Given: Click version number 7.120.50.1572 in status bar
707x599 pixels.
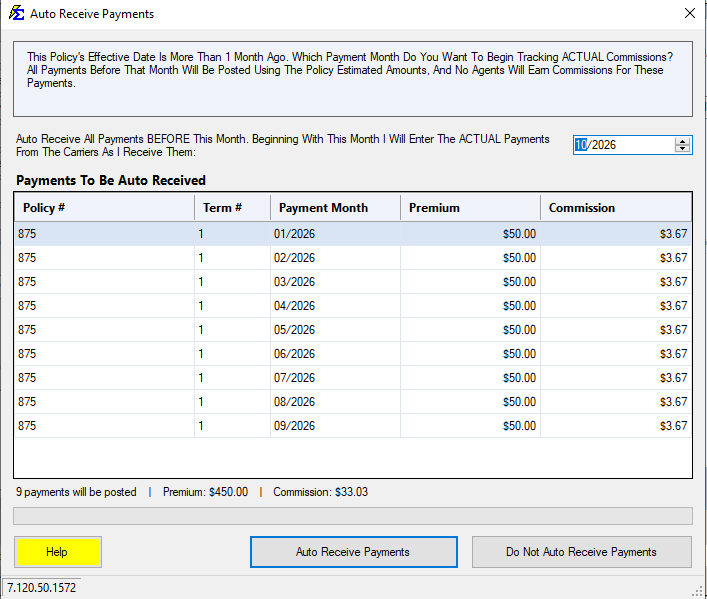Looking at the screenshot, I should pyautogui.click(x=41, y=588).
